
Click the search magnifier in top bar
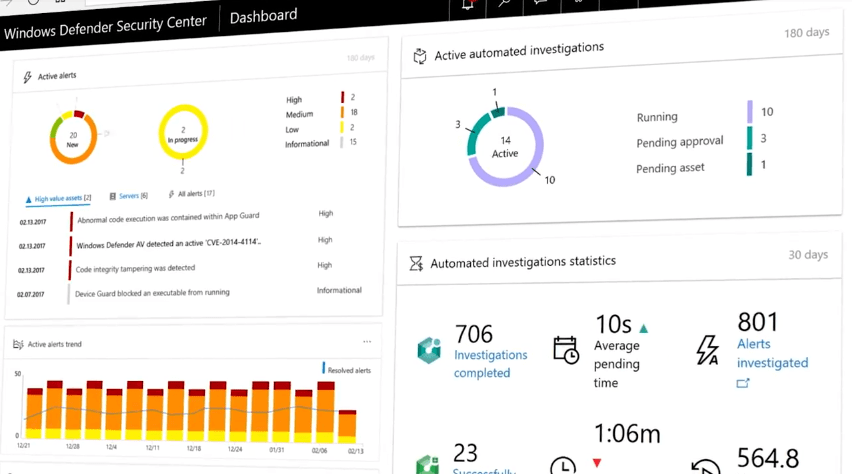point(504,4)
